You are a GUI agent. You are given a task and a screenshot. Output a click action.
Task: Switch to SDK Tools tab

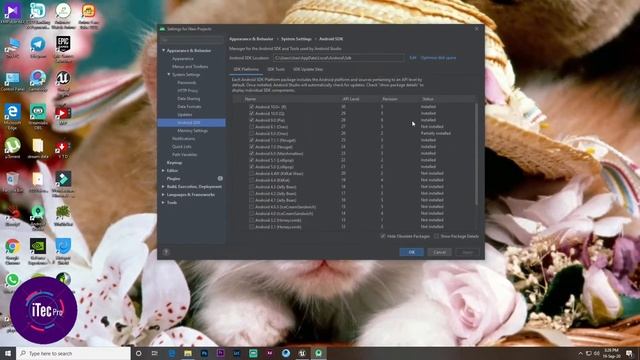click(x=276, y=69)
